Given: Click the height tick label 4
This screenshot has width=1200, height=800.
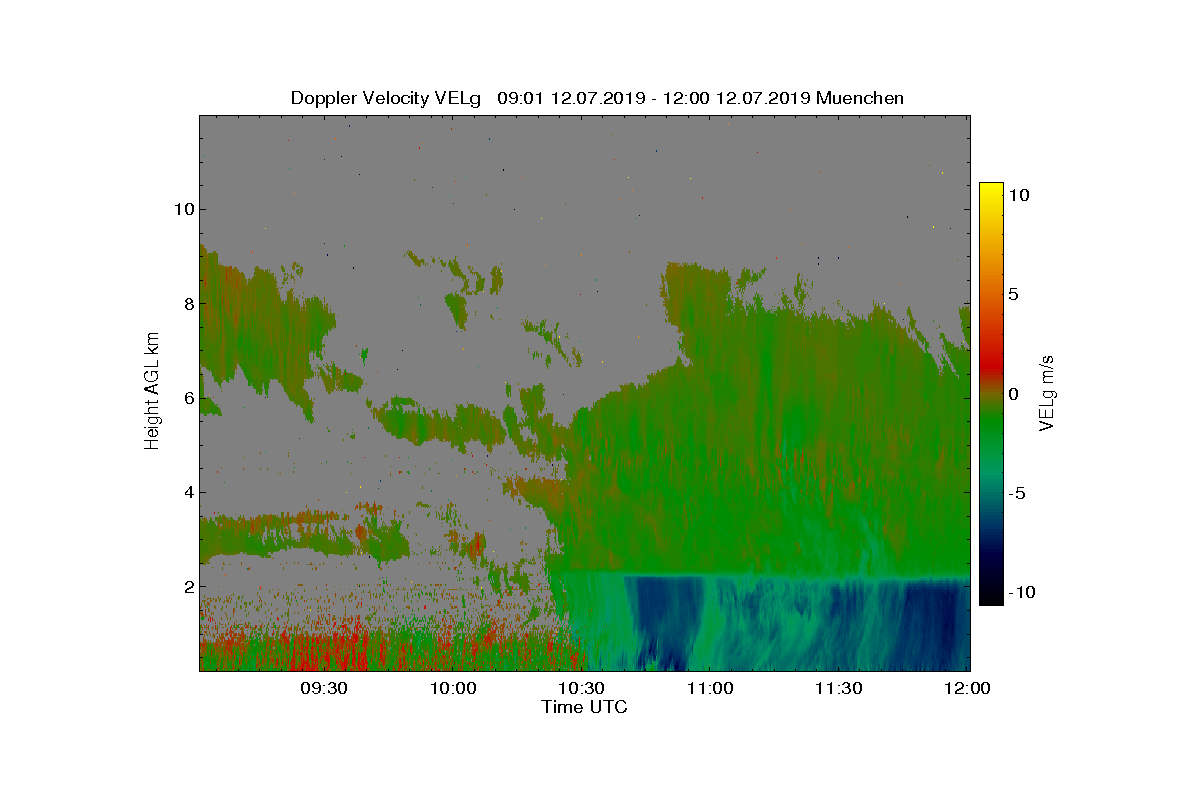Looking at the screenshot, I should [x=187, y=492].
